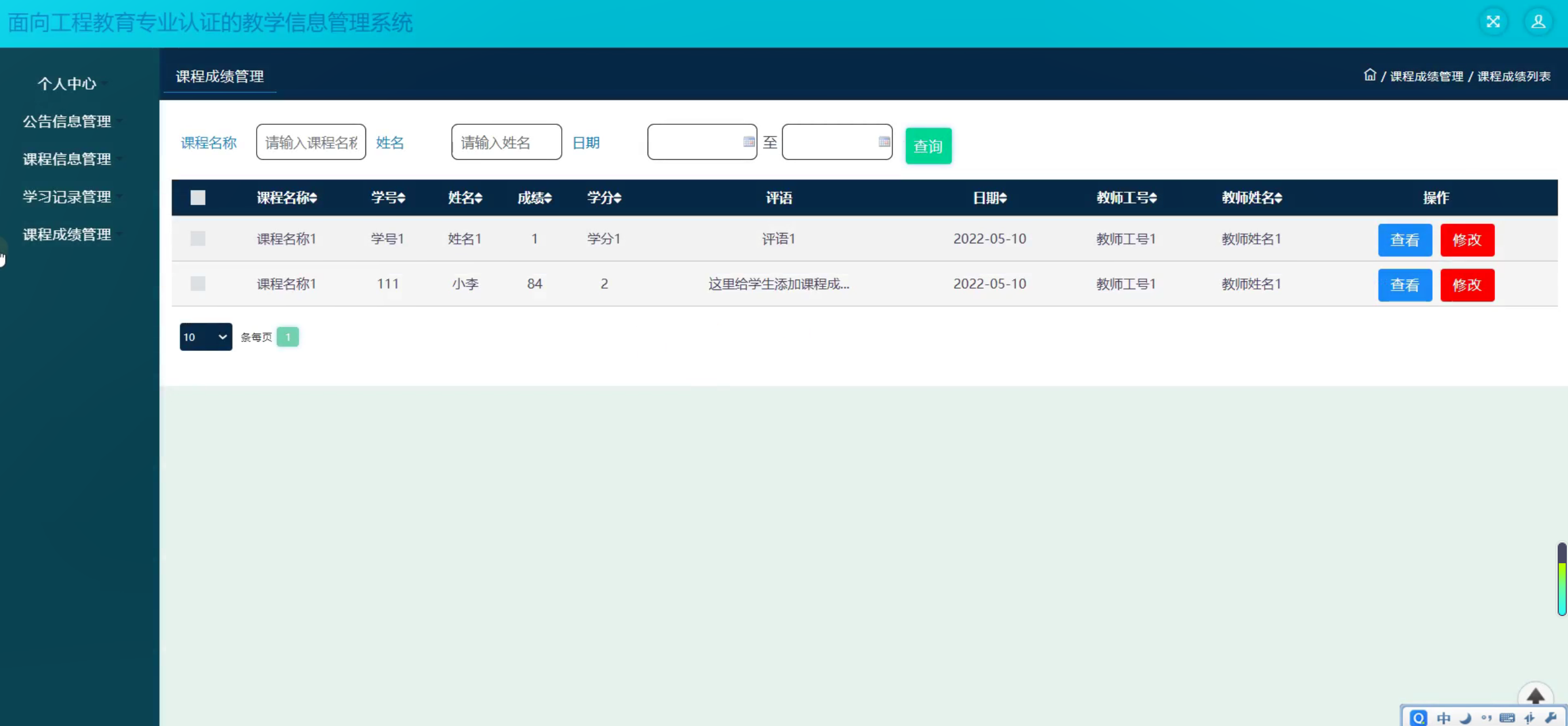The height and width of the screenshot is (726, 1568).
Task: Tick the select-all checkbox in table header
Action: [x=198, y=198]
